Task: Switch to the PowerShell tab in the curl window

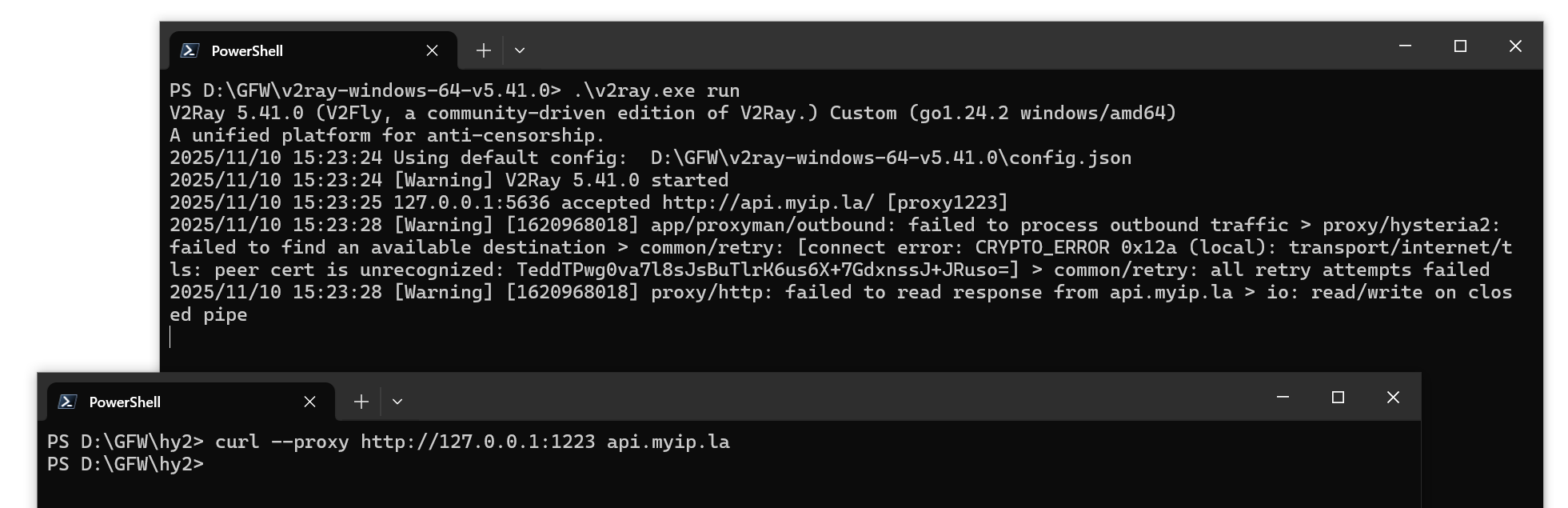Action: pyautogui.click(x=125, y=402)
